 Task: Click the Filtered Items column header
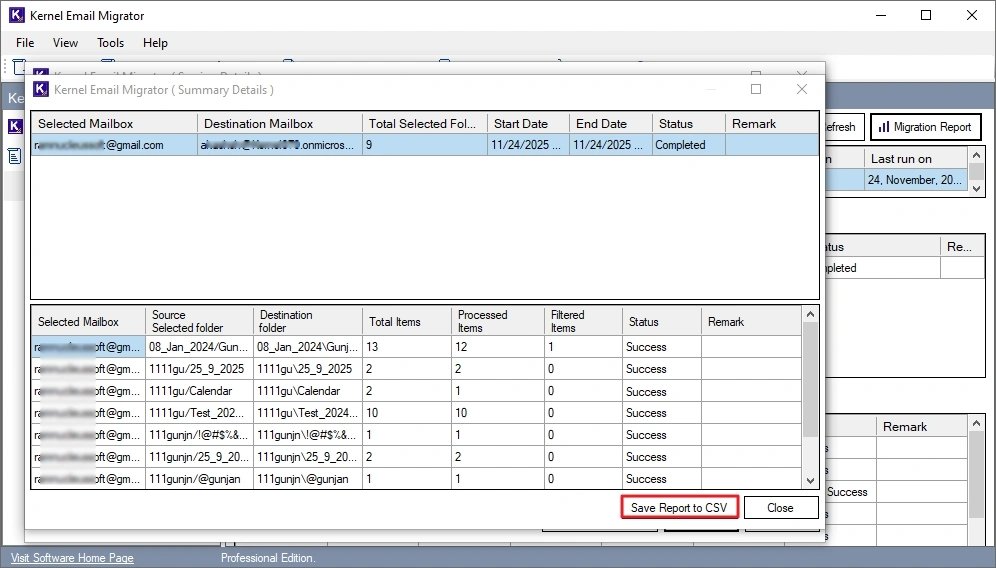pos(583,321)
